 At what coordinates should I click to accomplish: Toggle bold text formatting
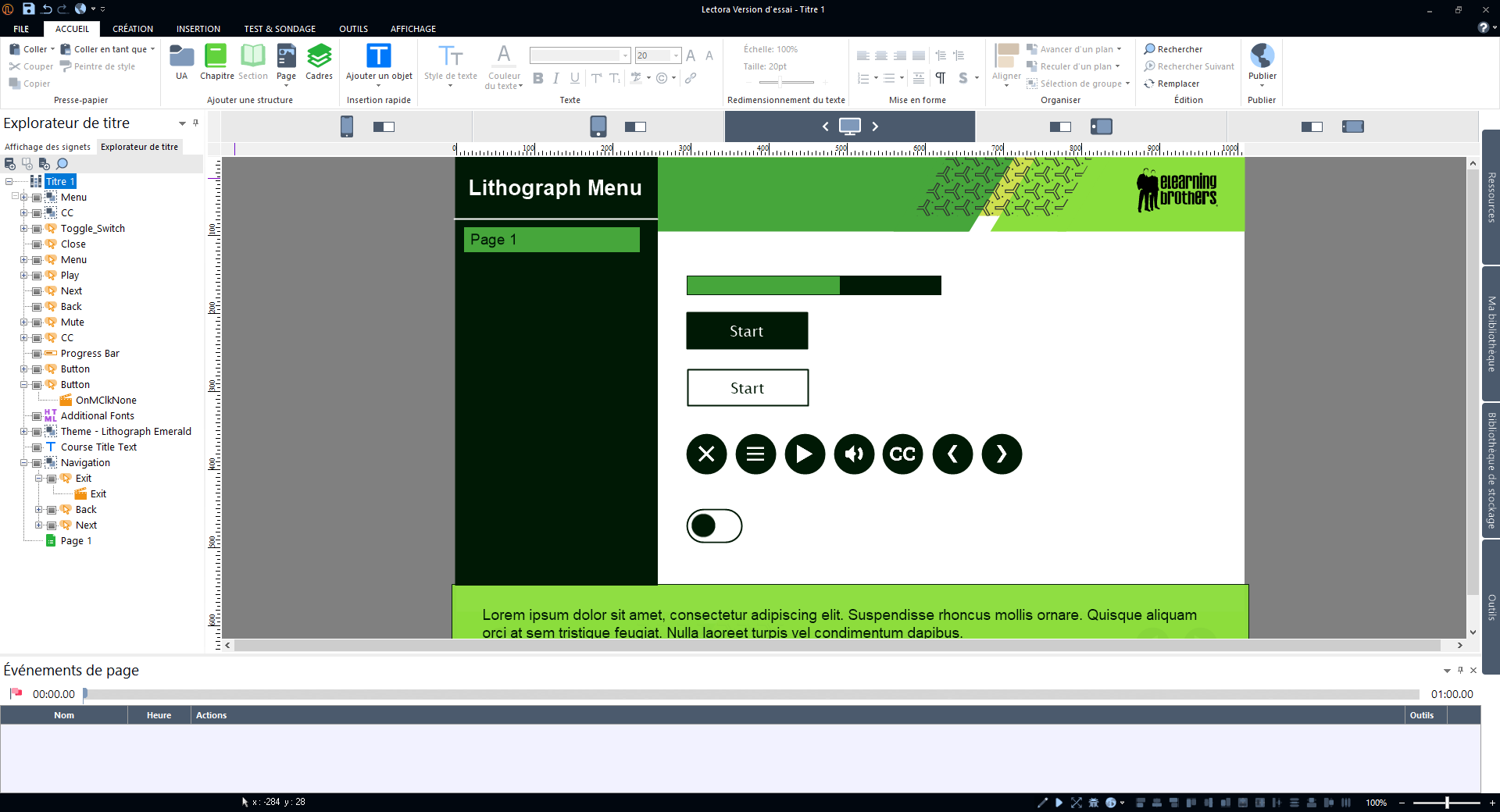click(x=537, y=78)
